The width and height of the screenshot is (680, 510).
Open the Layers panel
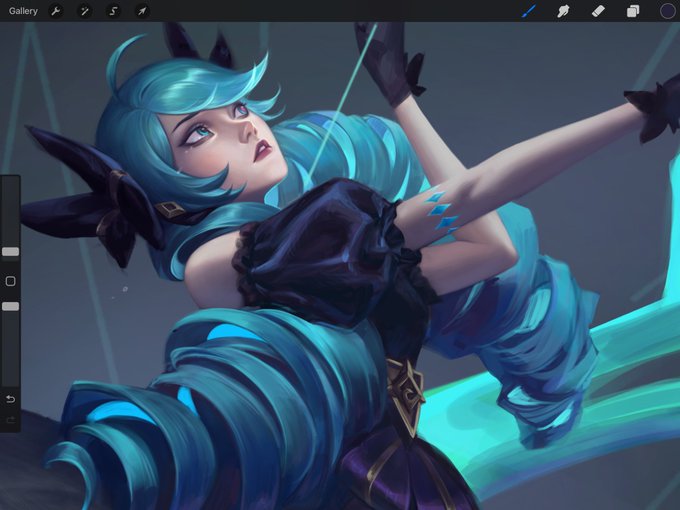click(x=633, y=11)
